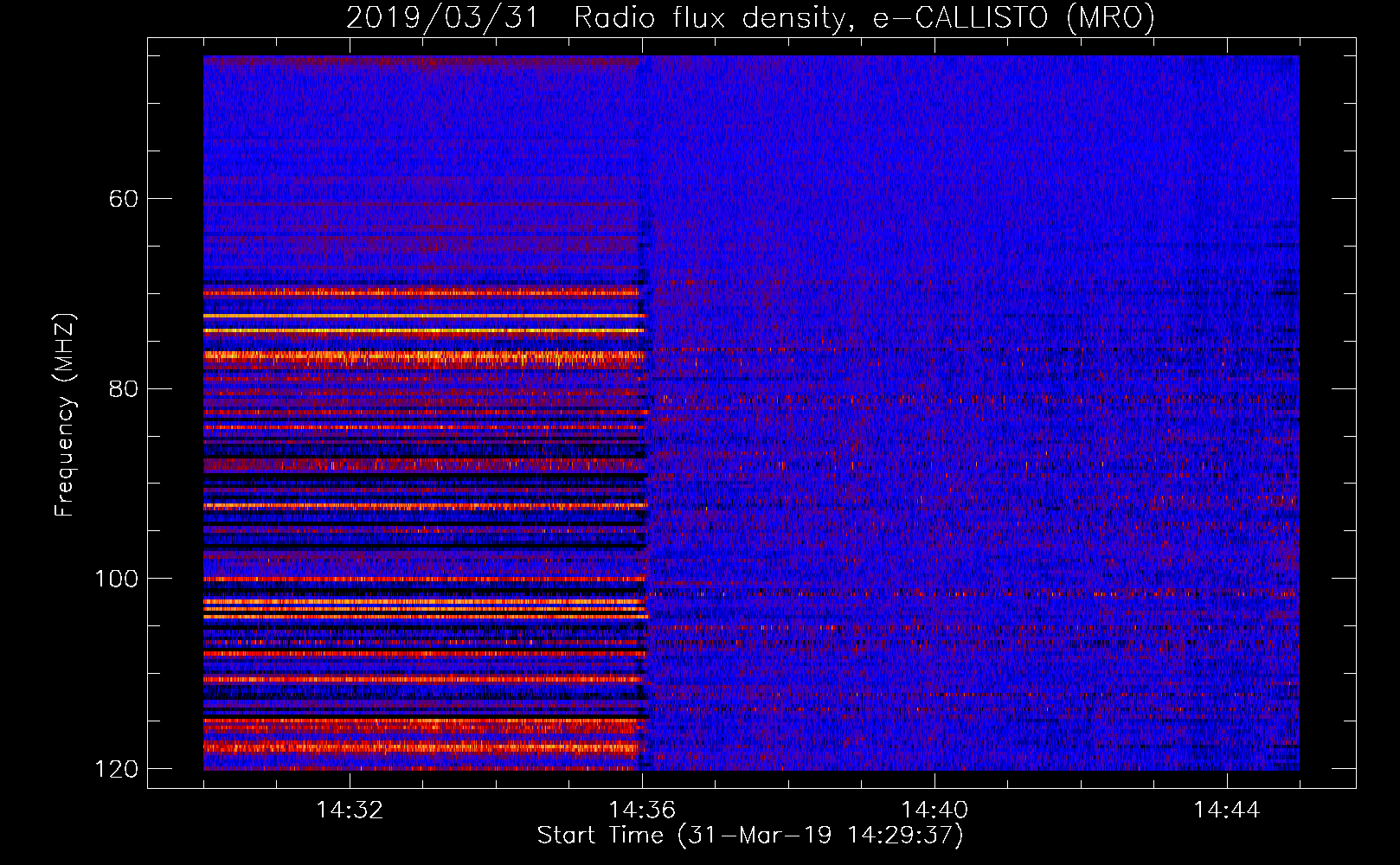The width and height of the screenshot is (1400, 865).
Task: Click the '120' frequency tick label
Action: coord(117,769)
